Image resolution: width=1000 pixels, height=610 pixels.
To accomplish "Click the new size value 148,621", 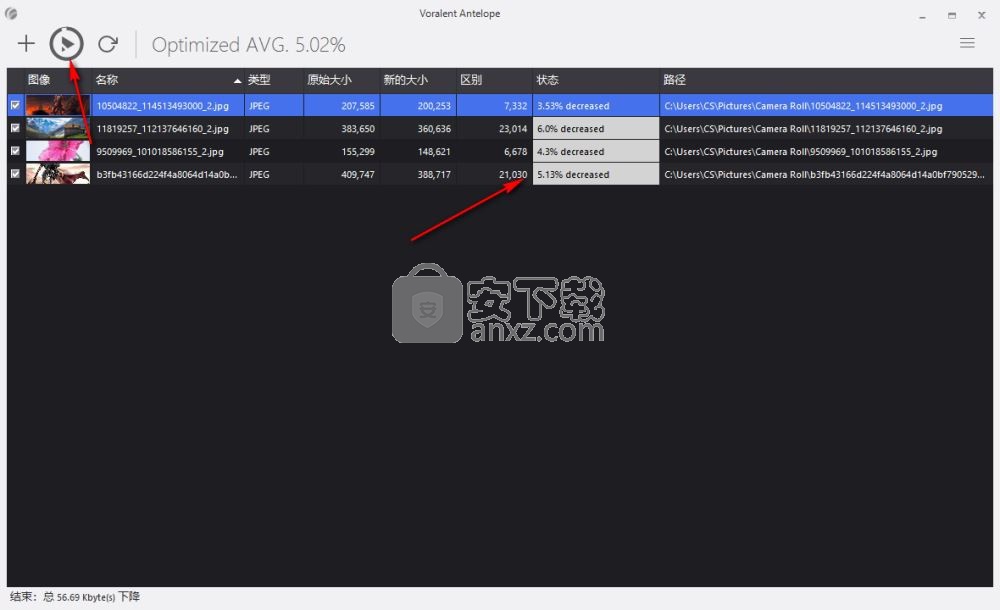I will pos(434,152).
